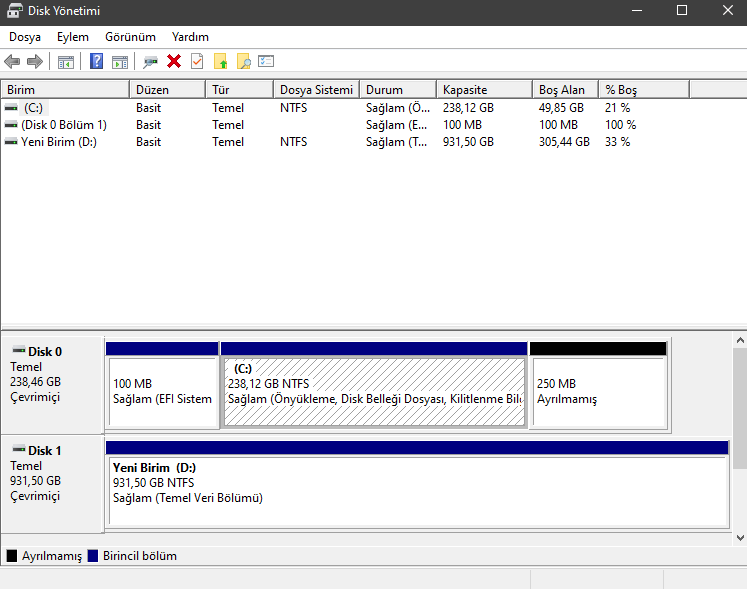Minimize the Disk Yönetimi window

click(x=637, y=10)
